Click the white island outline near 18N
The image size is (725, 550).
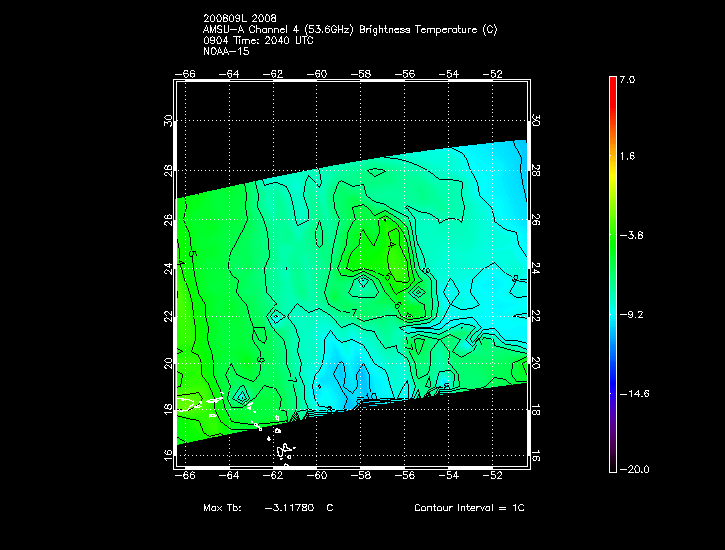[191, 405]
